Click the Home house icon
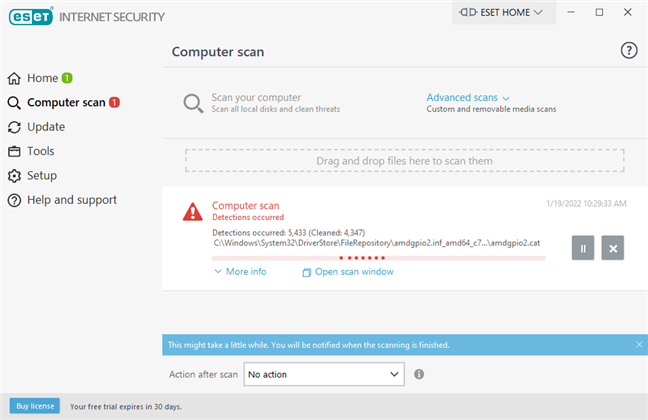The image size is (648, 420). (x=14, y=78)
